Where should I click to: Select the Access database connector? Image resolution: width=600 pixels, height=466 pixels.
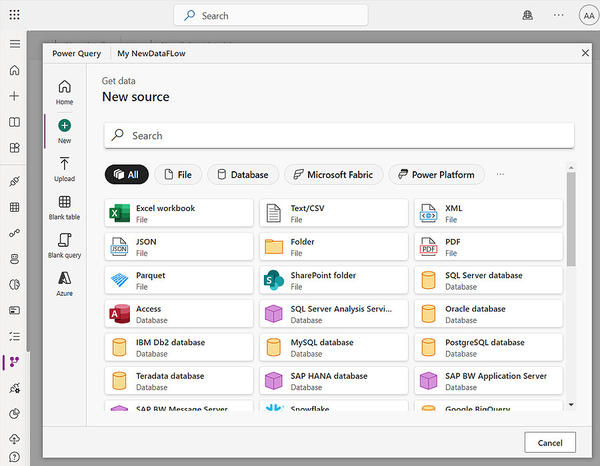coord(179,314)
